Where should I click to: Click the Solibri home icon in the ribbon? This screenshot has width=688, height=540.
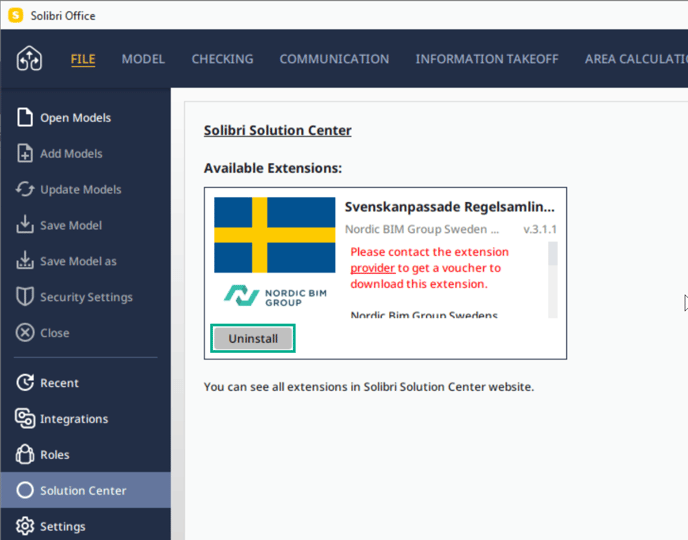pyautogui.click(x=29, y=58)
